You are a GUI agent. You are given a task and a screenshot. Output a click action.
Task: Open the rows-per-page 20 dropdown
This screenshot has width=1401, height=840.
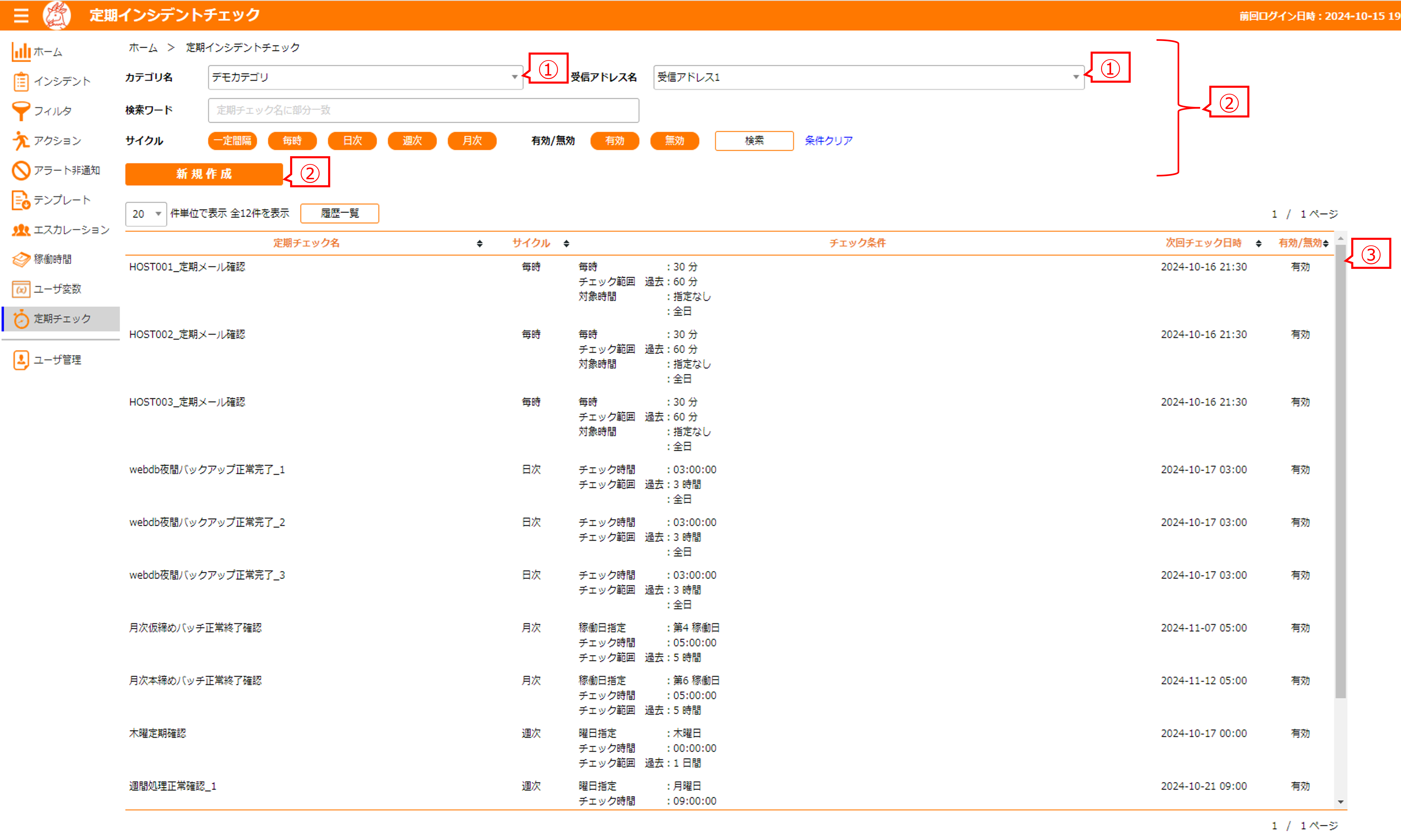[146, 214]
